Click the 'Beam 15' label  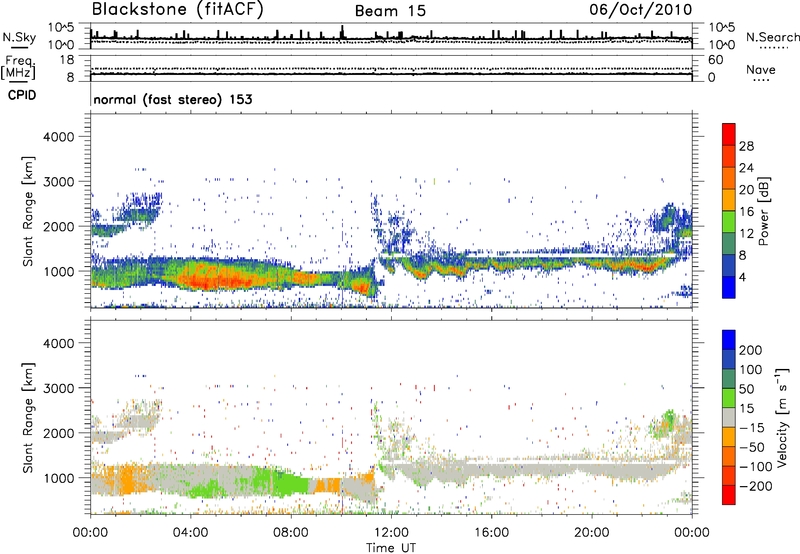point(390,11)
